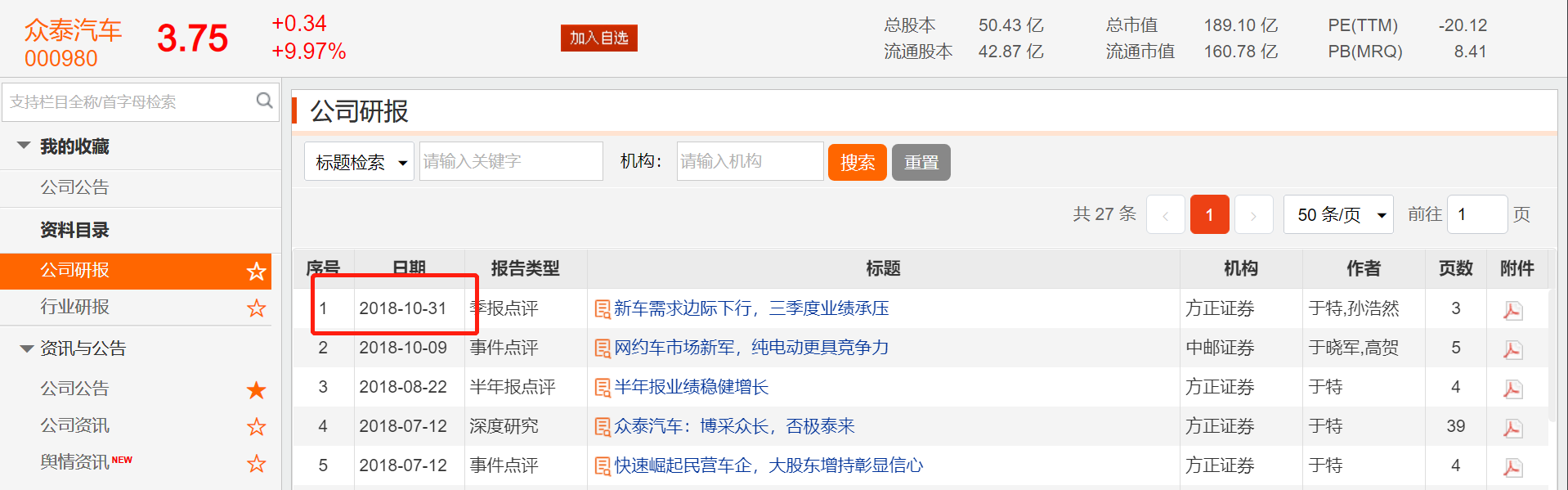1568x490 pixels.
Task: Click the 前往 page number input
Action: pyautogui.click(x=1477, y=214)
